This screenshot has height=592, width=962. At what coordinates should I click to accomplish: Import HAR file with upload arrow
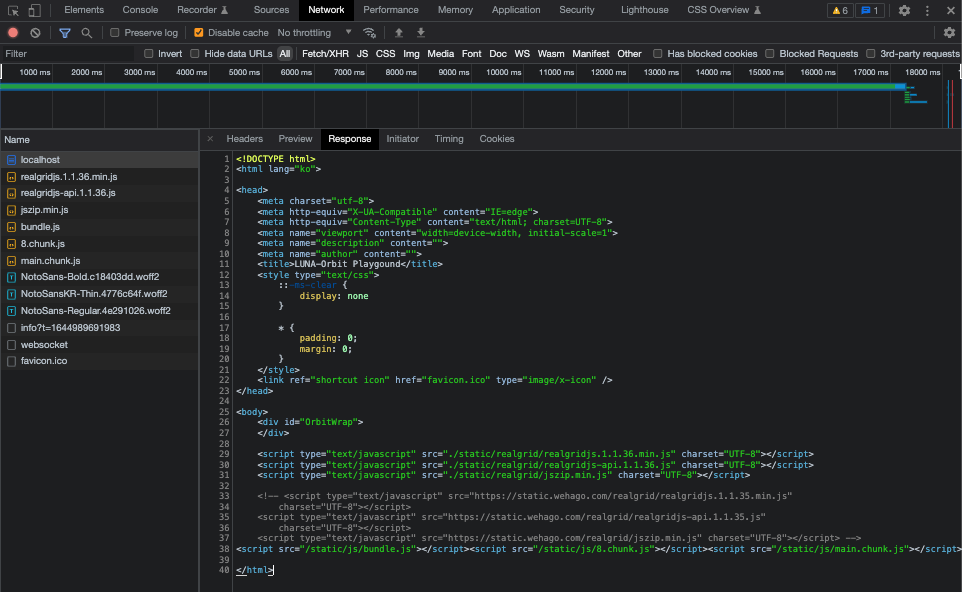pyautogui.click(x=399, y=33)
